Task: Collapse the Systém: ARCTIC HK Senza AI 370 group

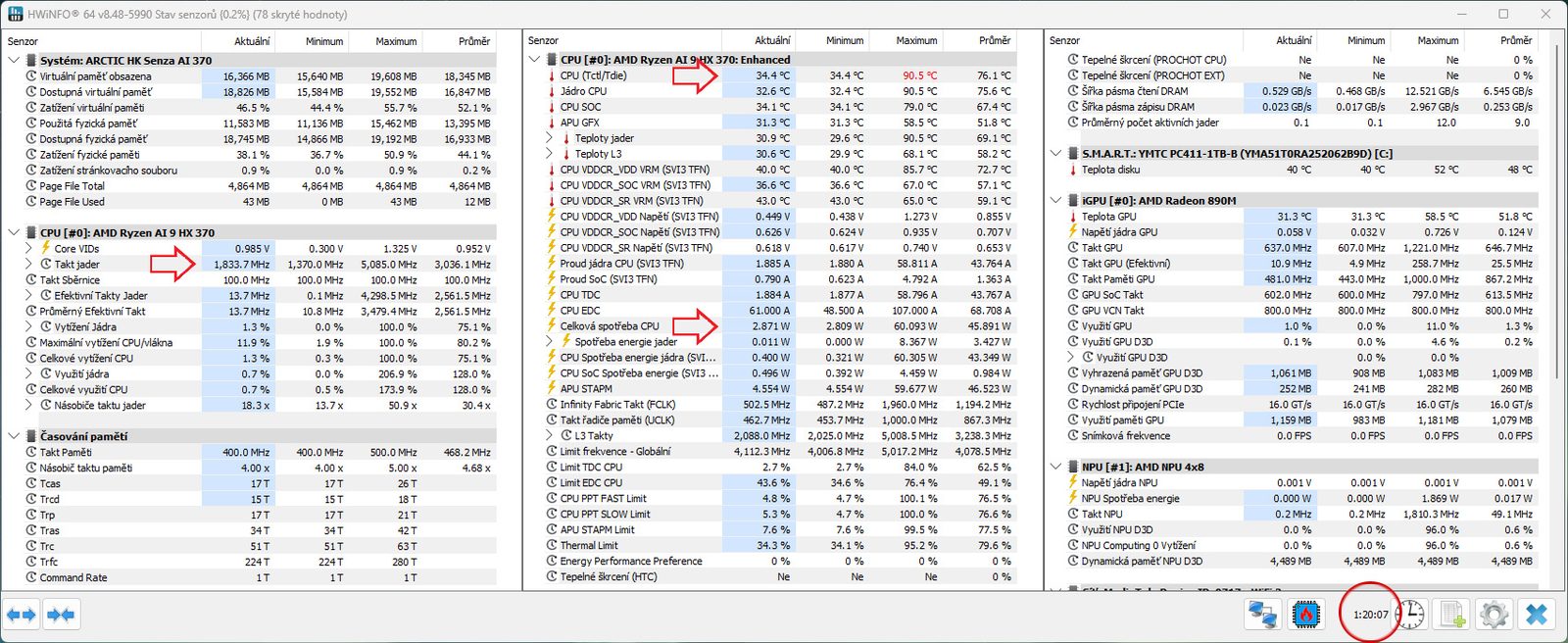Action: [x=14, y=61]
